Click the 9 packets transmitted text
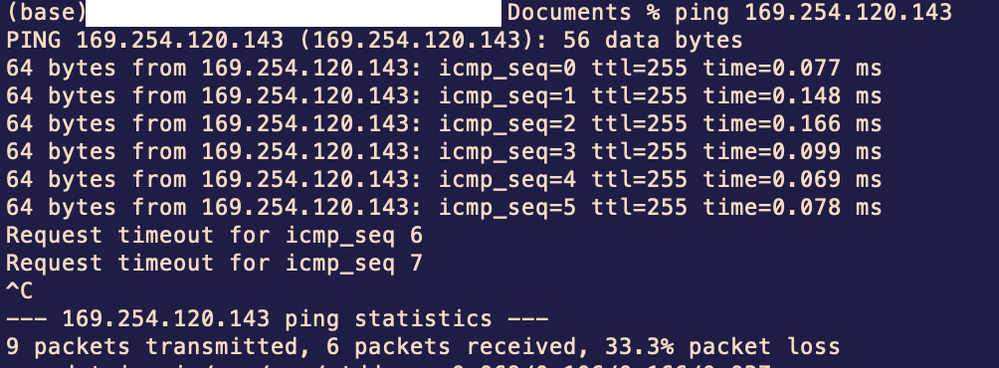Image resolution: width=999 pixels, height=368 pixels. (153, 347)
